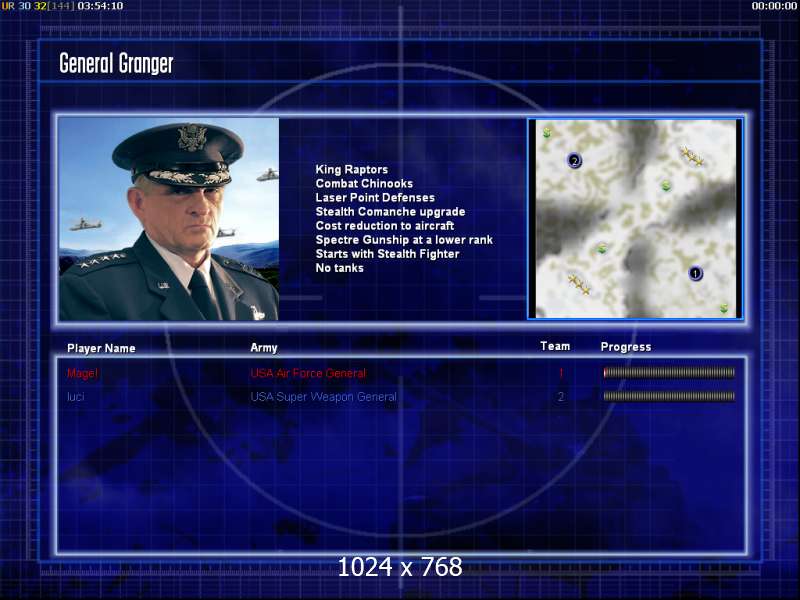Screen dimensions: 800x600
Task: Click 'USA Air Force General' army entry
Action: point(308,373)
